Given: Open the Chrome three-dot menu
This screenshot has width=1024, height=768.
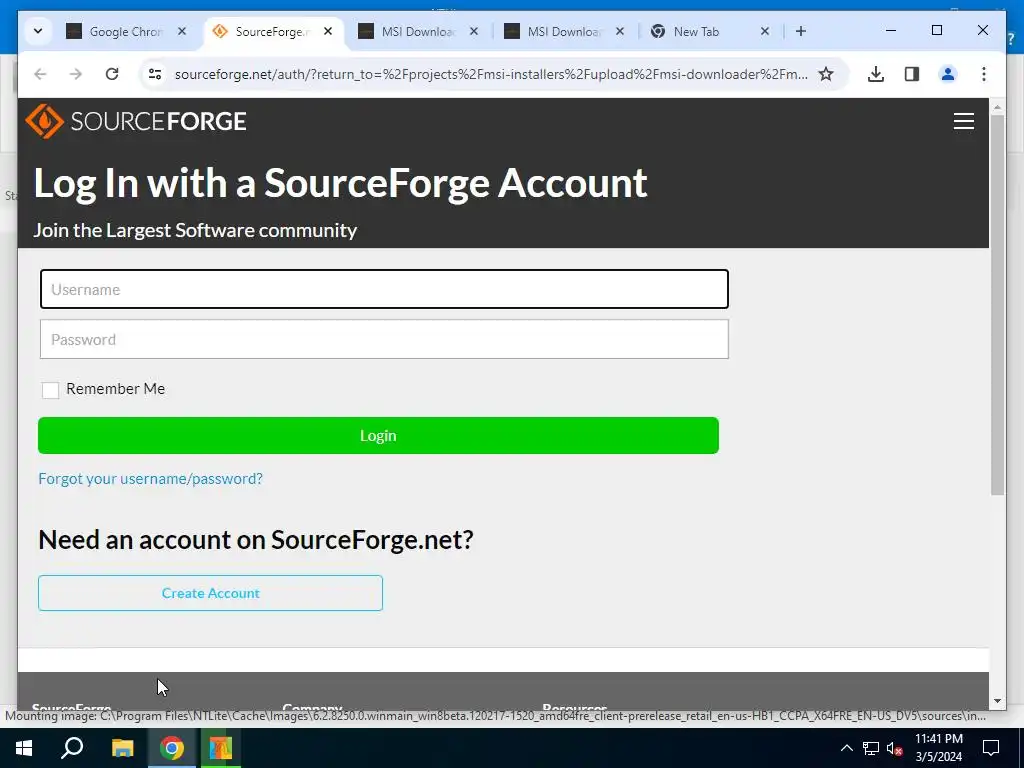Looking at the screenshot, I should click(x=984, y=74).
